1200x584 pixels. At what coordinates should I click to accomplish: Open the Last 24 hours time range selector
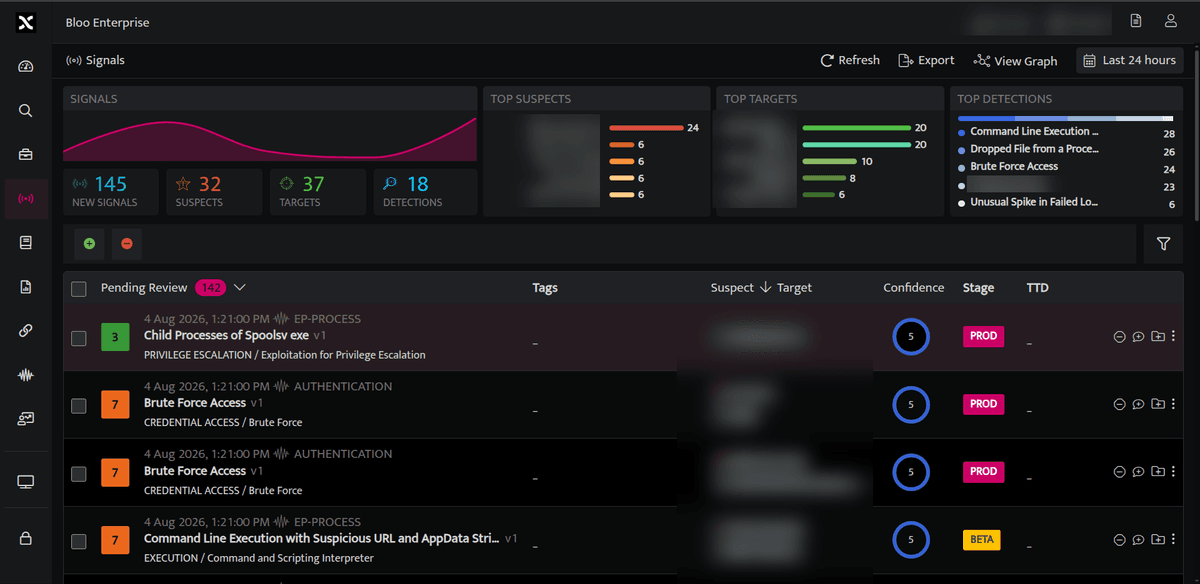(1130, 61)
